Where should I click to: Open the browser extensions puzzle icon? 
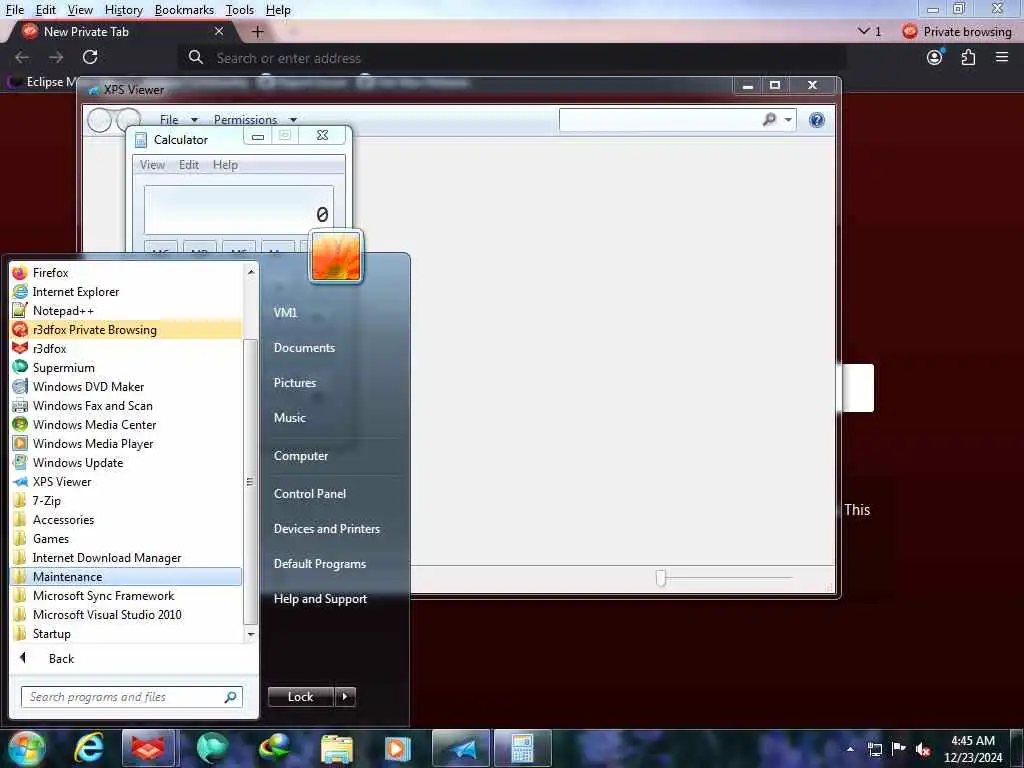pyautogui.click(x=968, y=57)
